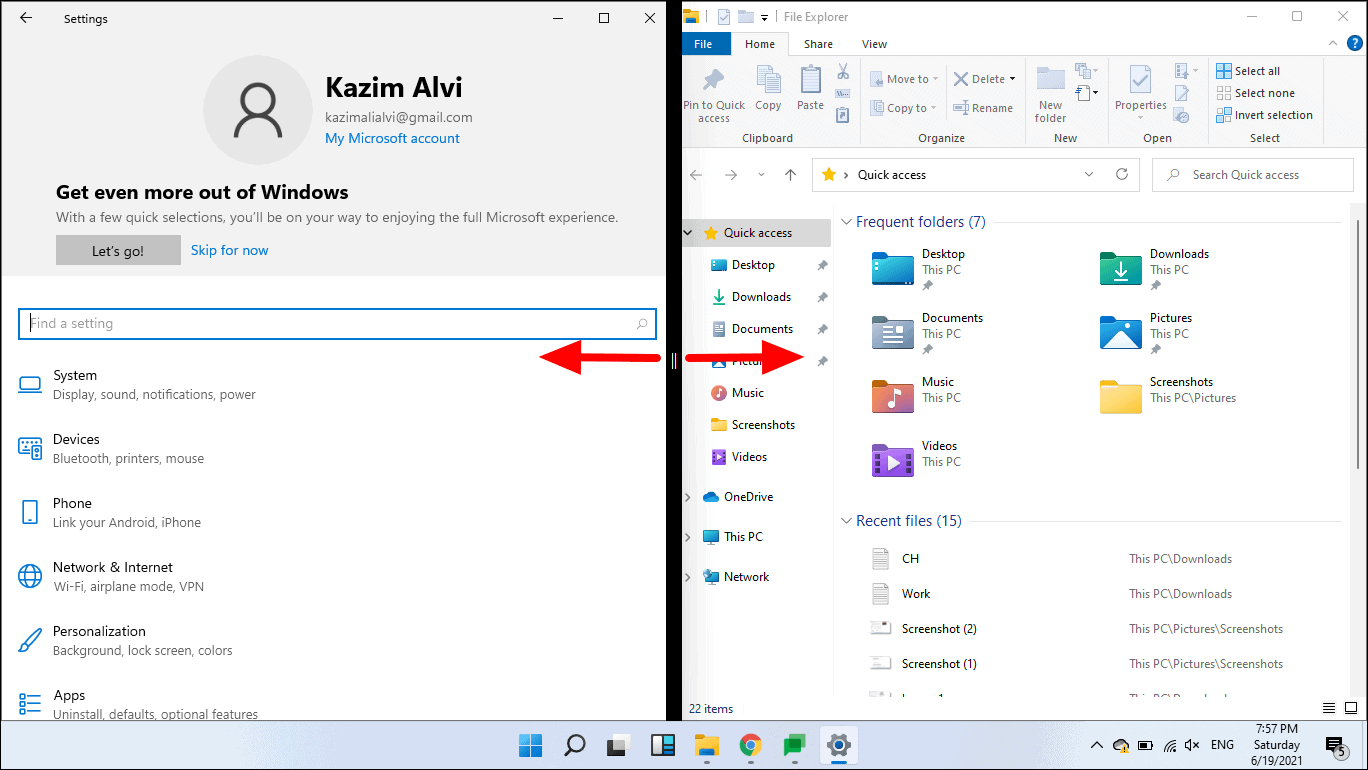Click the Let's go! button
This screenshot has width=1368, height=770.
118,250
